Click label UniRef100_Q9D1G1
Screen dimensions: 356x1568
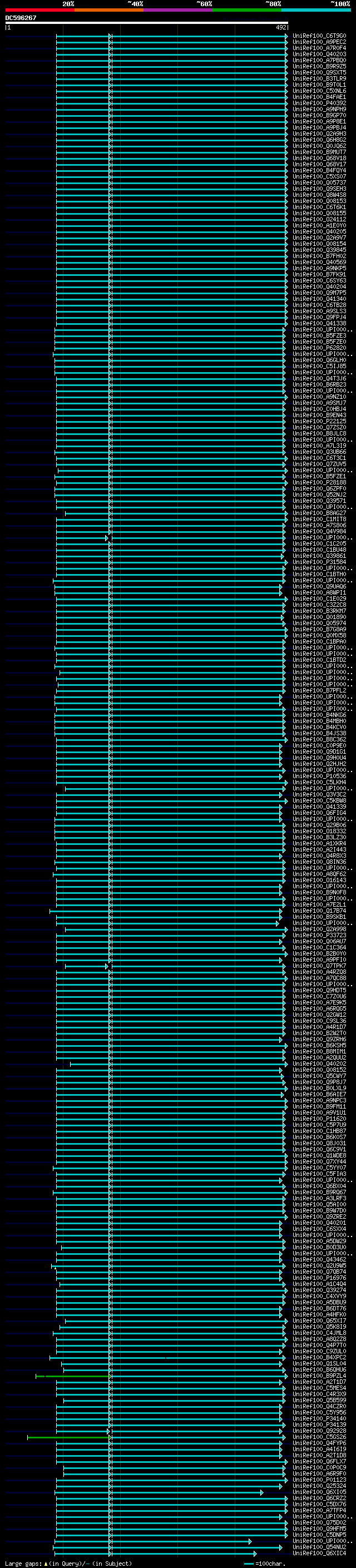(319, 751)
